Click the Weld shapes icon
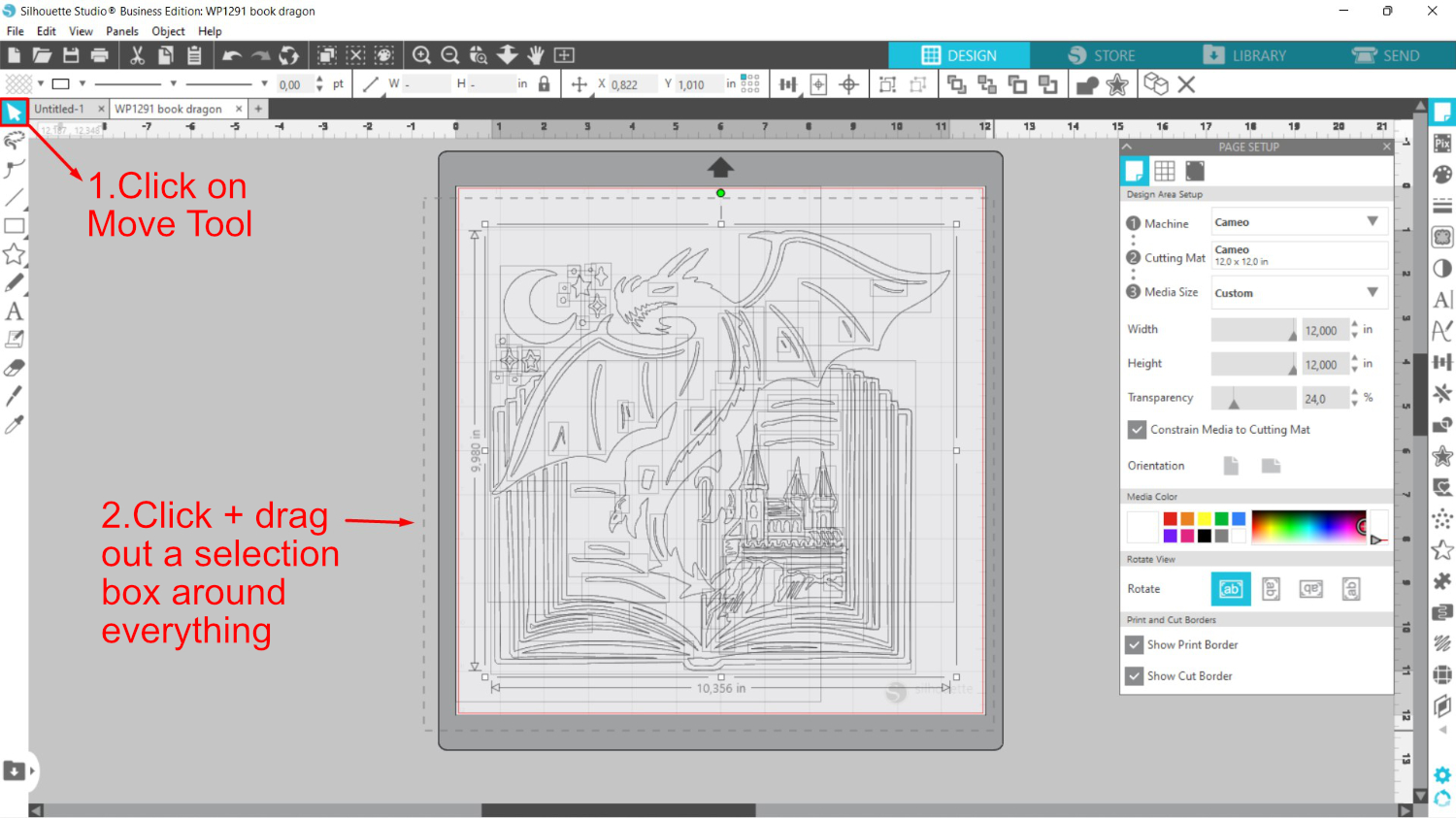The image size is (1456, 818). pyautogui.click(x=1087, y=84)
